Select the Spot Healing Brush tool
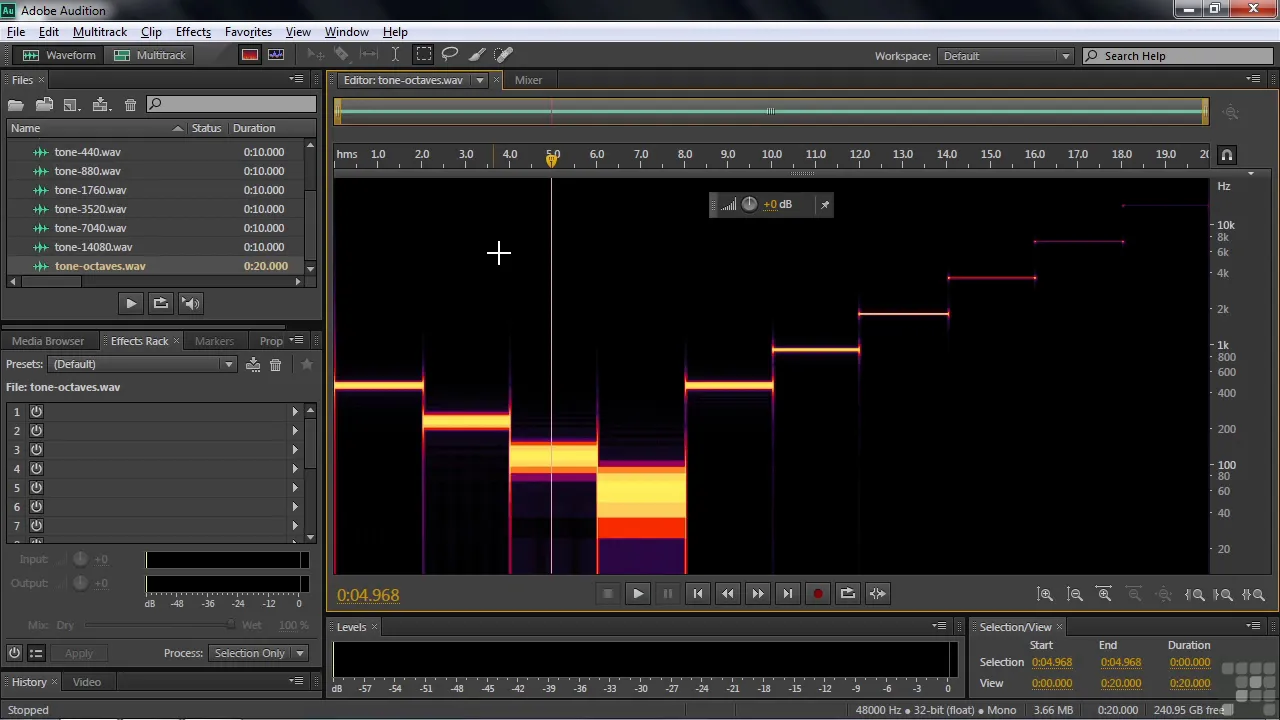This screenshot has width=1280, height=720. point(504,55)
